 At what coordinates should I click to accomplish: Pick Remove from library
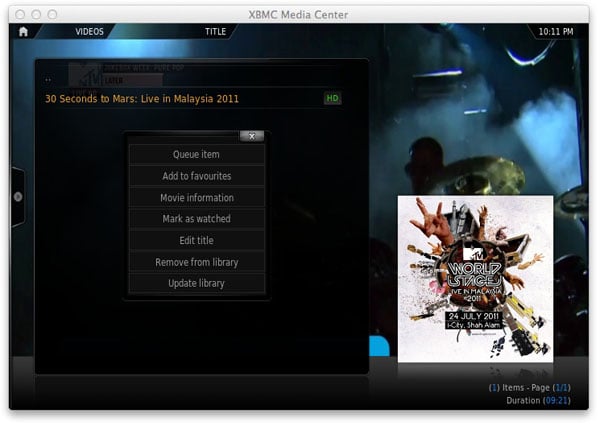(x=196, y=262)
